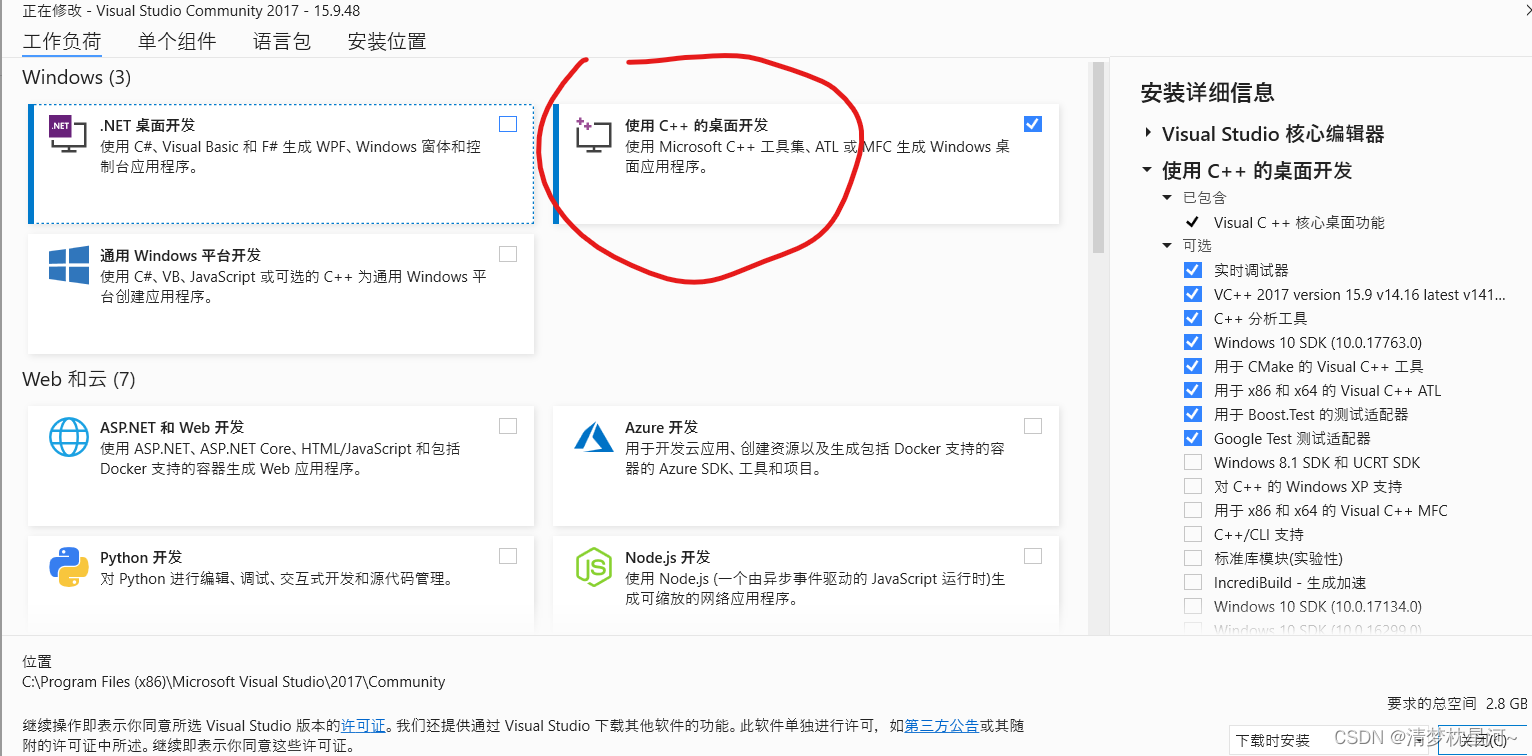
Task: Click the 通用 Windows 平台开发 Windows logo icon
Action: (68, 265)
